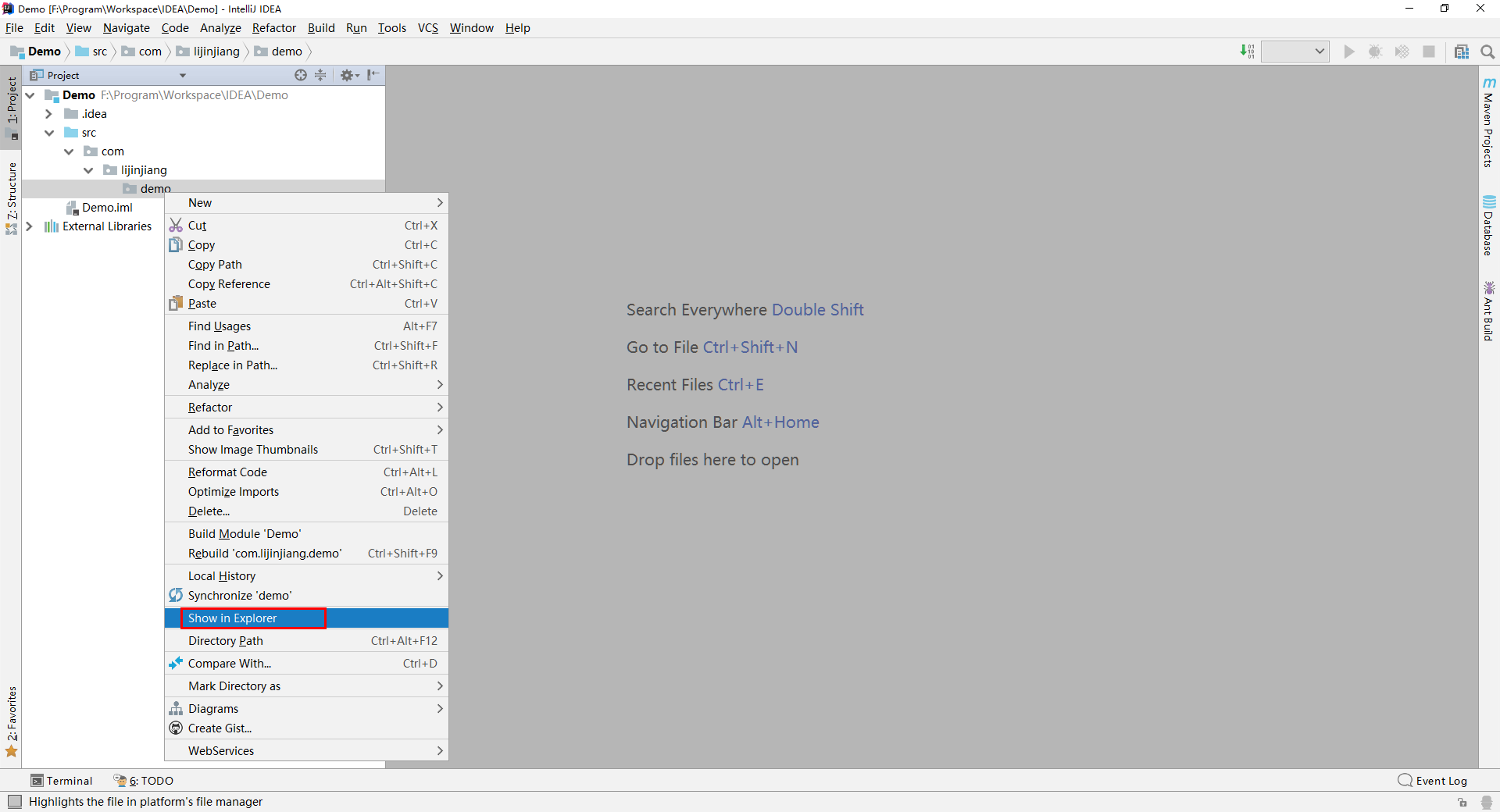This screenshot has height=812, width=1500.
Task: Choose Replace in Path...
Action: click(x=306, y=365)
